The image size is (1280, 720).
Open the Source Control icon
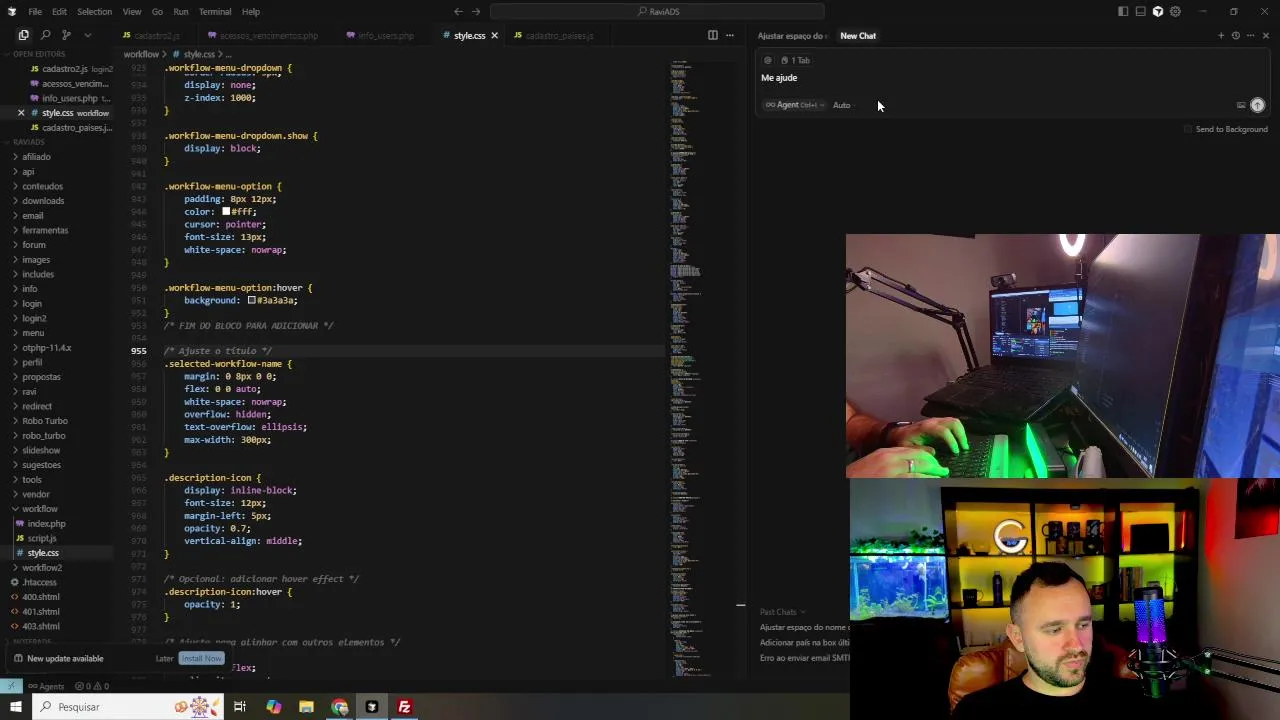[x=66, y=35]
